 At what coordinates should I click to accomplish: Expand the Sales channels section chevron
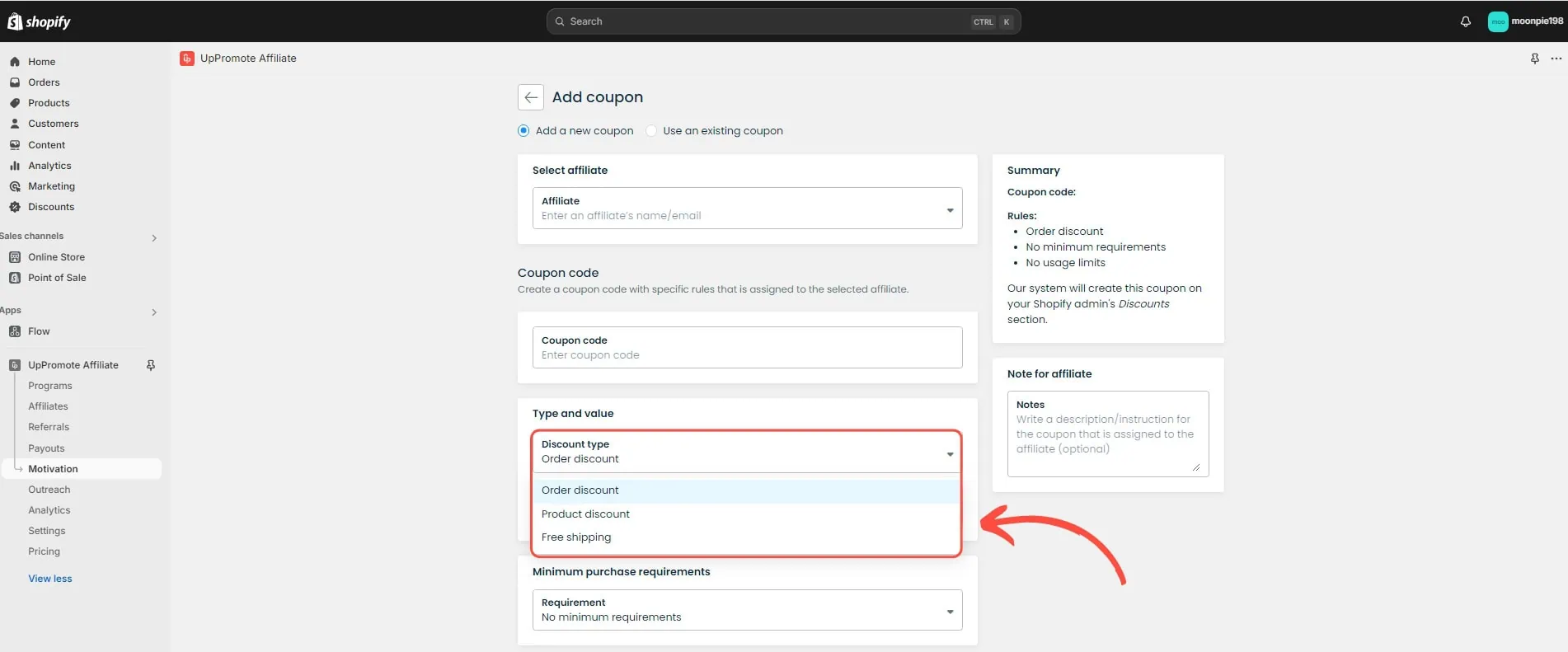click(x=154, y=238)
